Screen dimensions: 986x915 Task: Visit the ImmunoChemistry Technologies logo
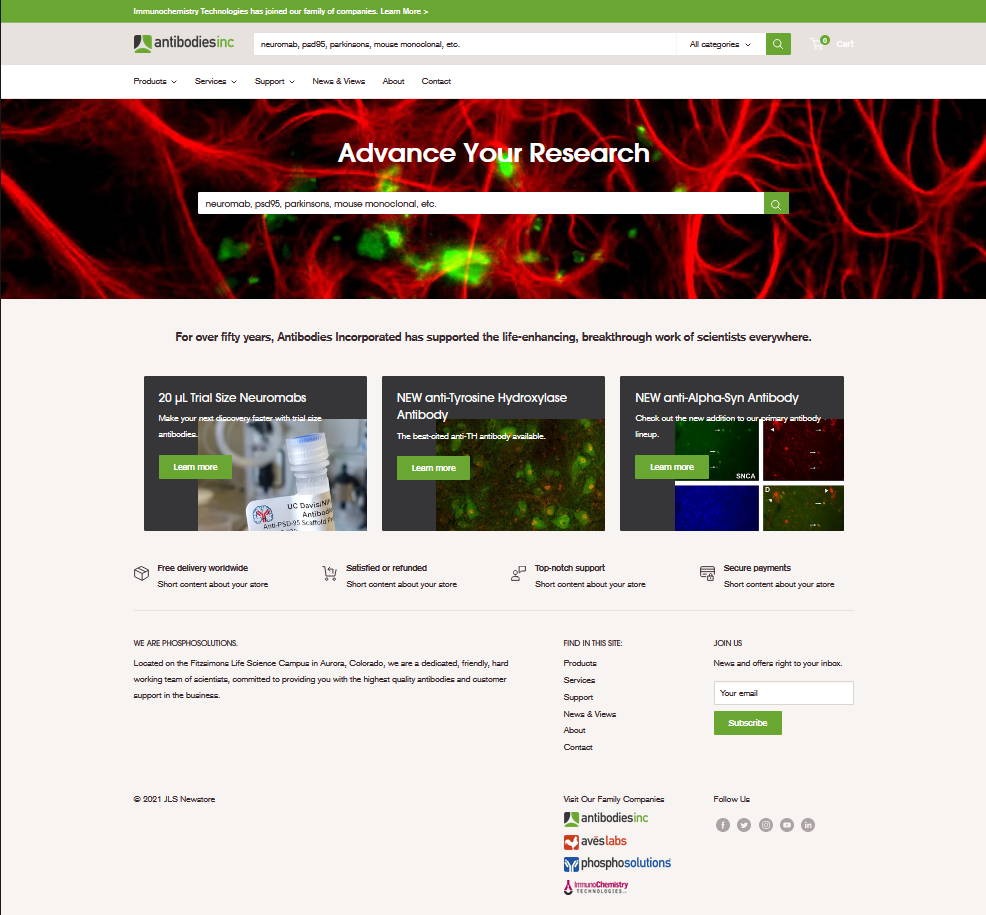[595, 887]
